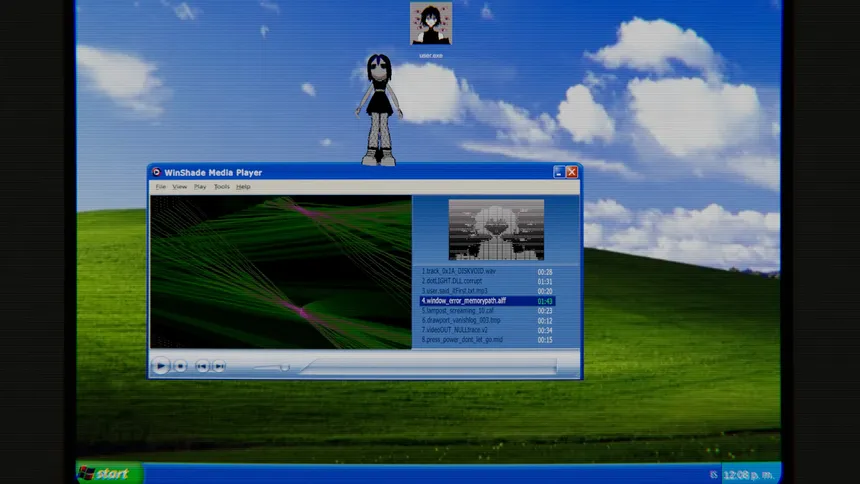Adjust the volume slider knob
Viewport: 860px width, 484px height.
[284, 367]
